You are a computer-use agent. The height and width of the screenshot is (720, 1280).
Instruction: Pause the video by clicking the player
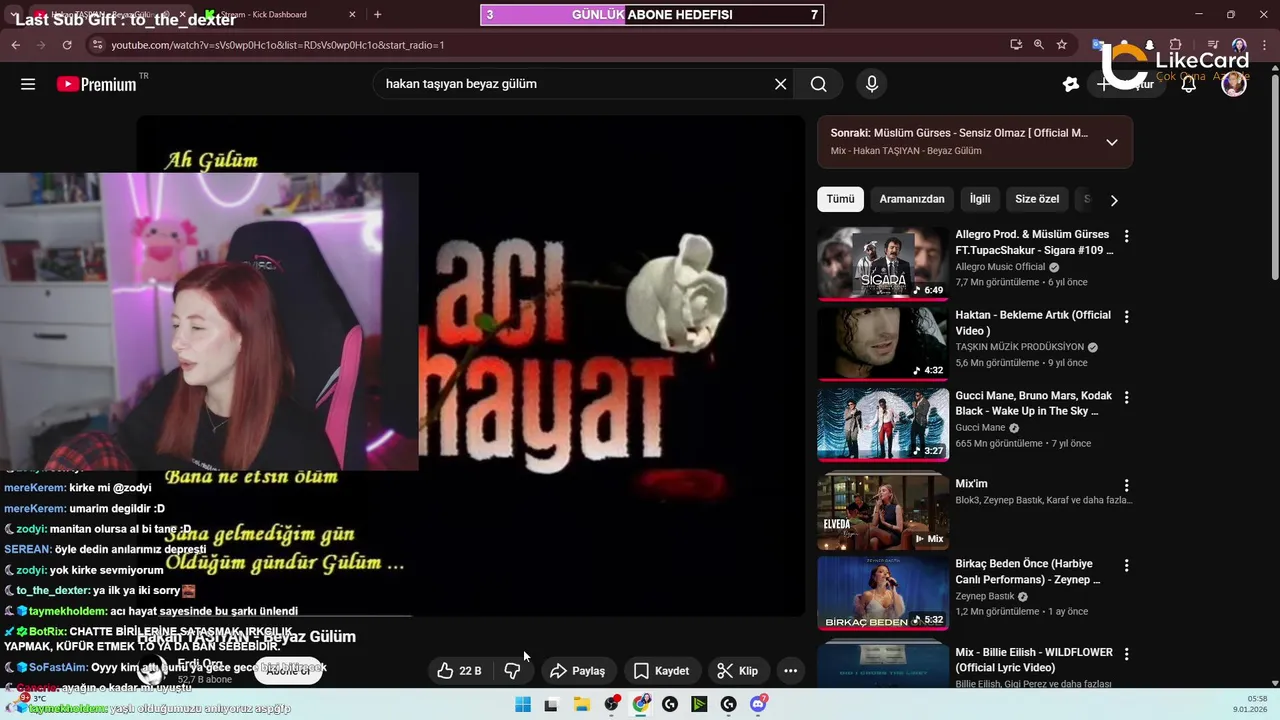coord(612,365)
